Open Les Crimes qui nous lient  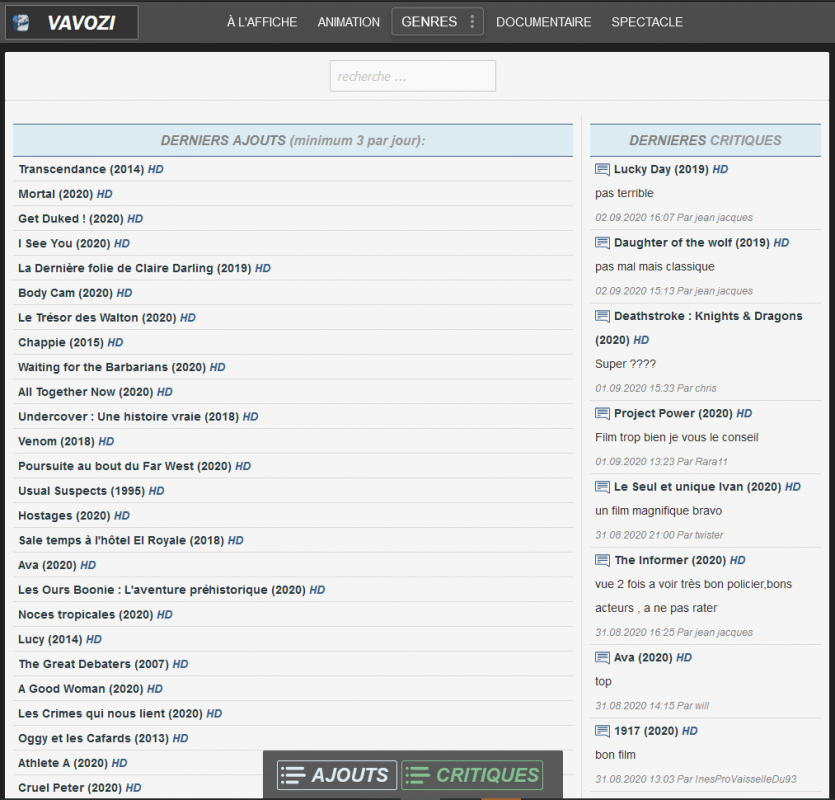coord(120,714)
